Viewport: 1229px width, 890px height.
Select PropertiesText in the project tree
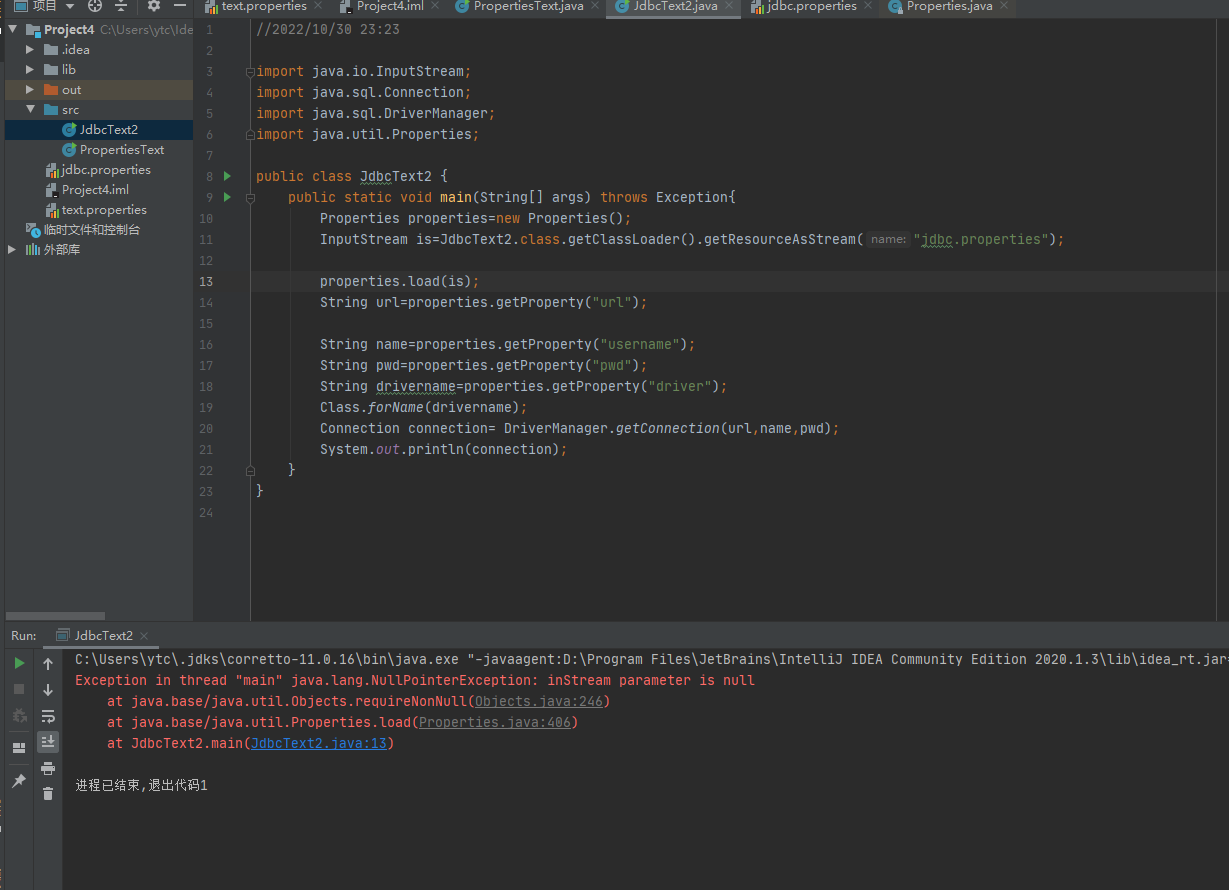point(99,150)
